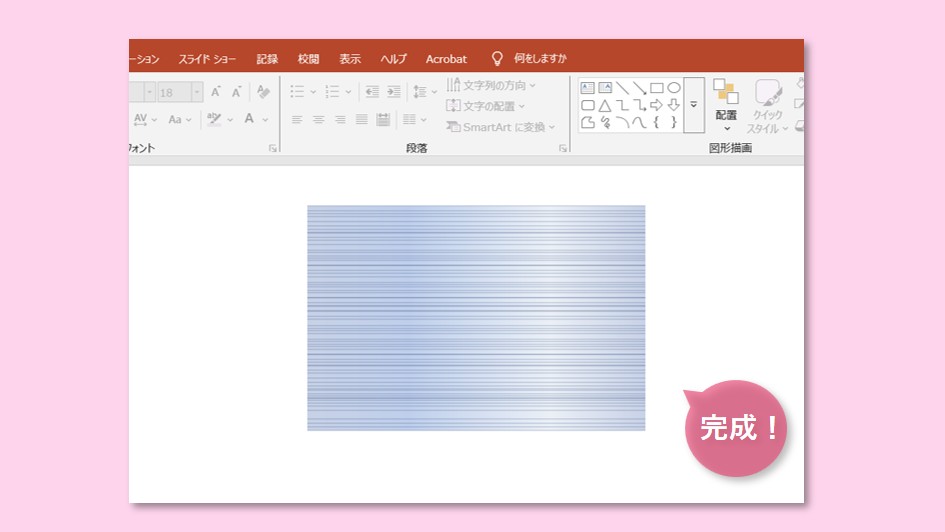Screen dimensions: 945x532
Task: Distribute text evenly
Action: tap(383, 119)
